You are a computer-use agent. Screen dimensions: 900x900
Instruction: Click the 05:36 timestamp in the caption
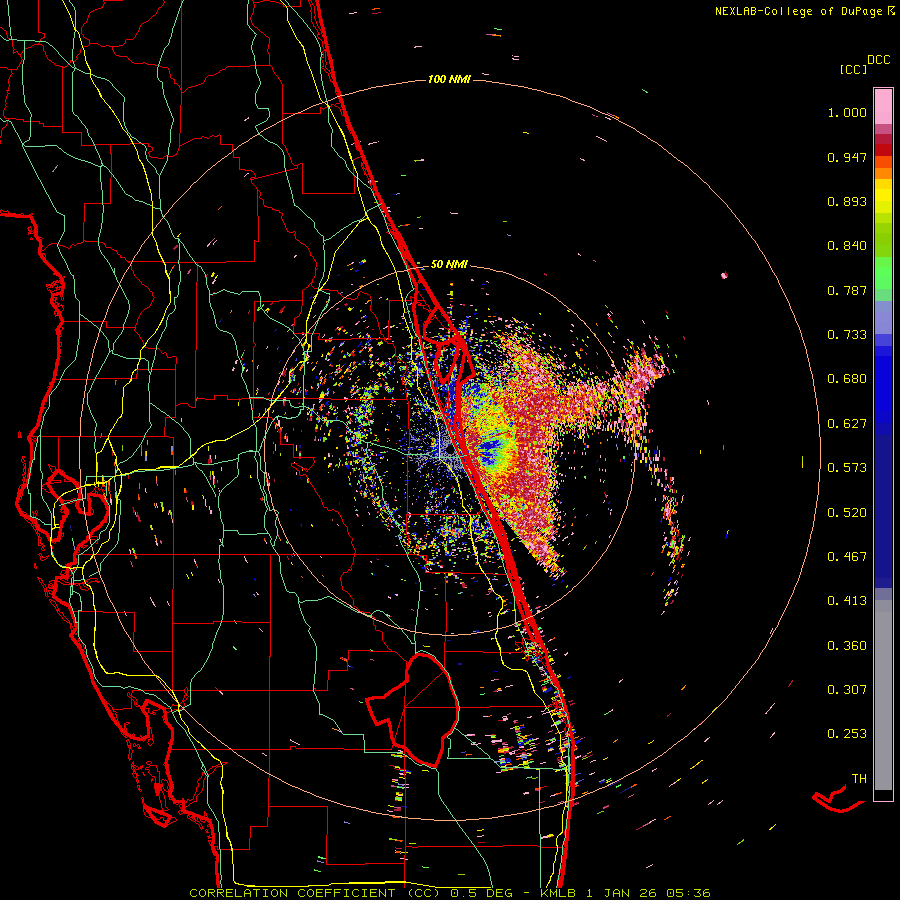pyautogui.click(x=689, y=893)
